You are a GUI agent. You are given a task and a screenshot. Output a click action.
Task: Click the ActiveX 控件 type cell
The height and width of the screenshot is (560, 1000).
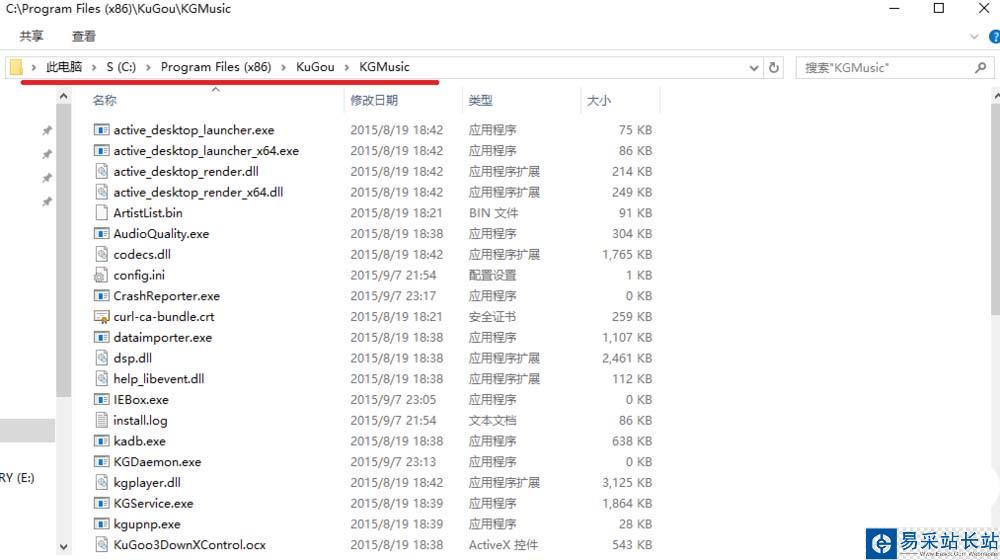click(x=503, y=545)
